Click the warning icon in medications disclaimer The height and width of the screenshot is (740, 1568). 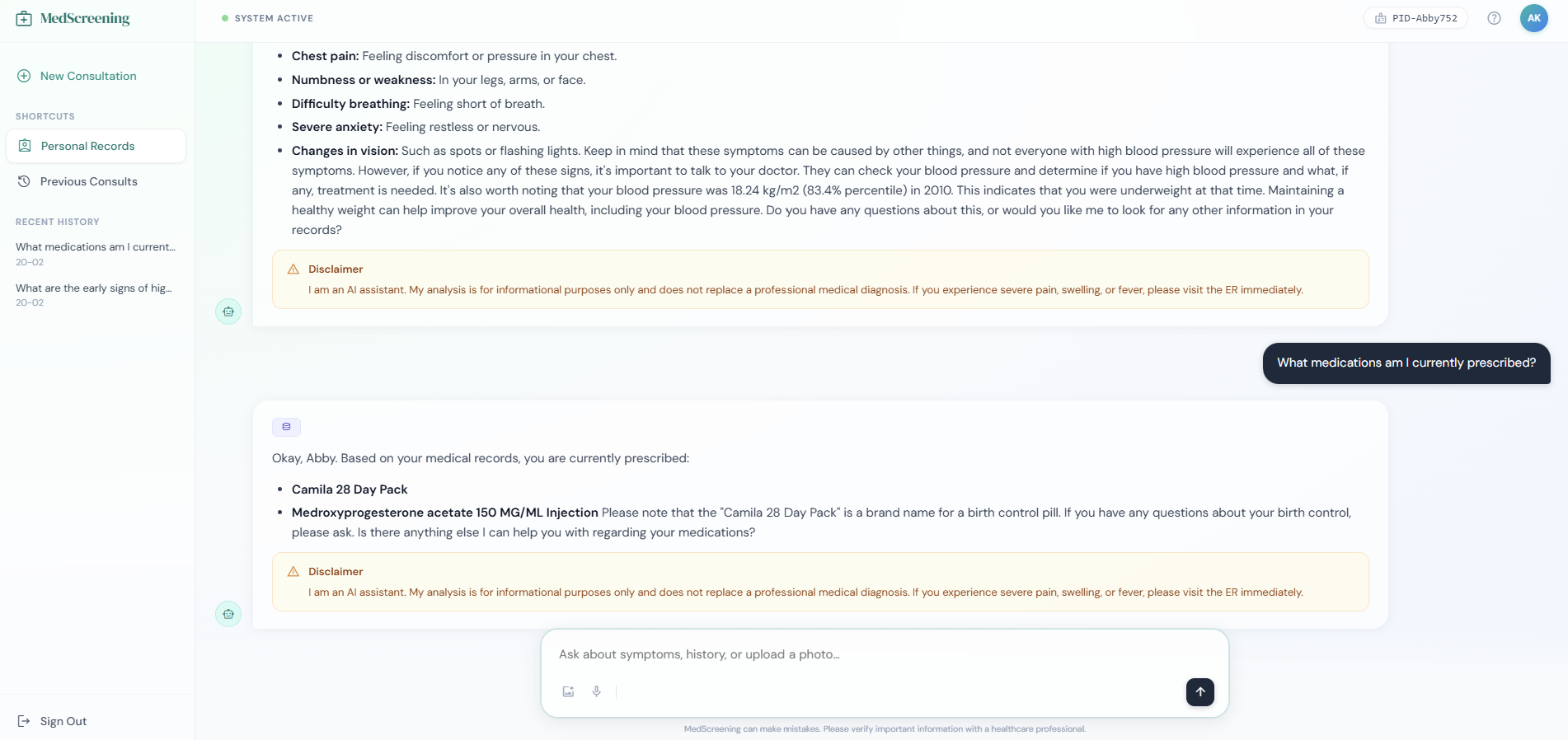click(x=293, y=571)
